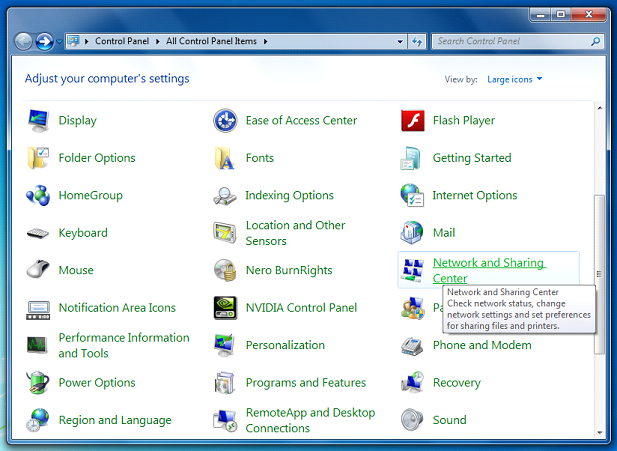Click the Indexing Options magnifier icon
Screen dimensions: 617x451
coord(225,196)
